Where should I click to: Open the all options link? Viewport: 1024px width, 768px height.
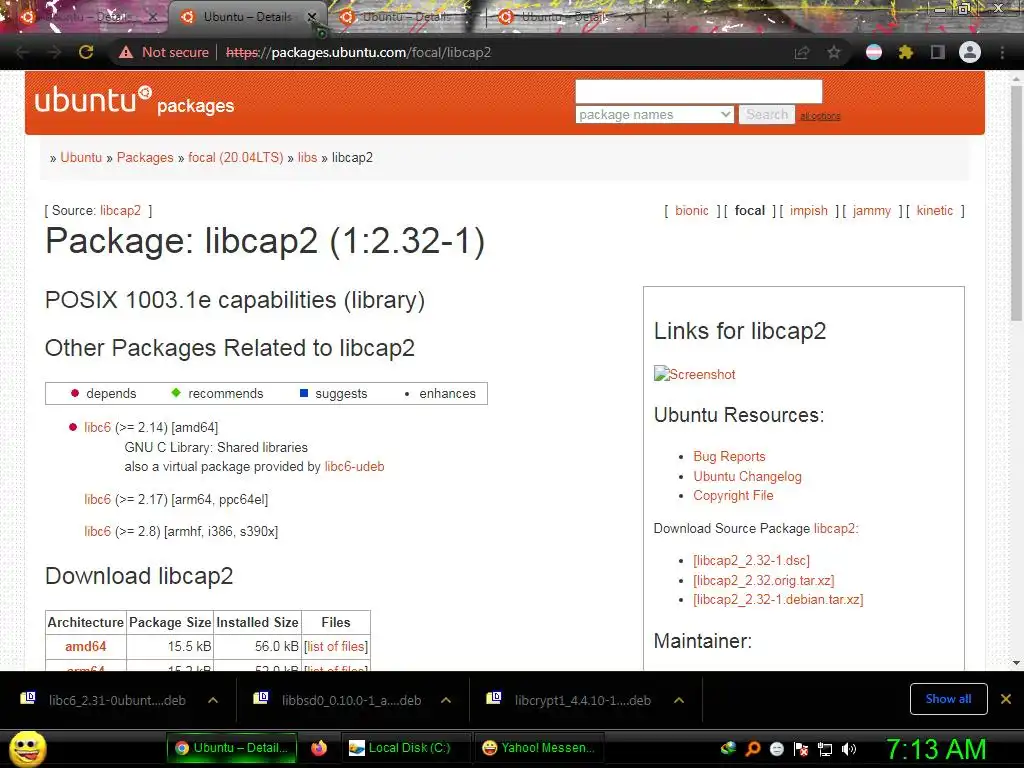point(820,116)
